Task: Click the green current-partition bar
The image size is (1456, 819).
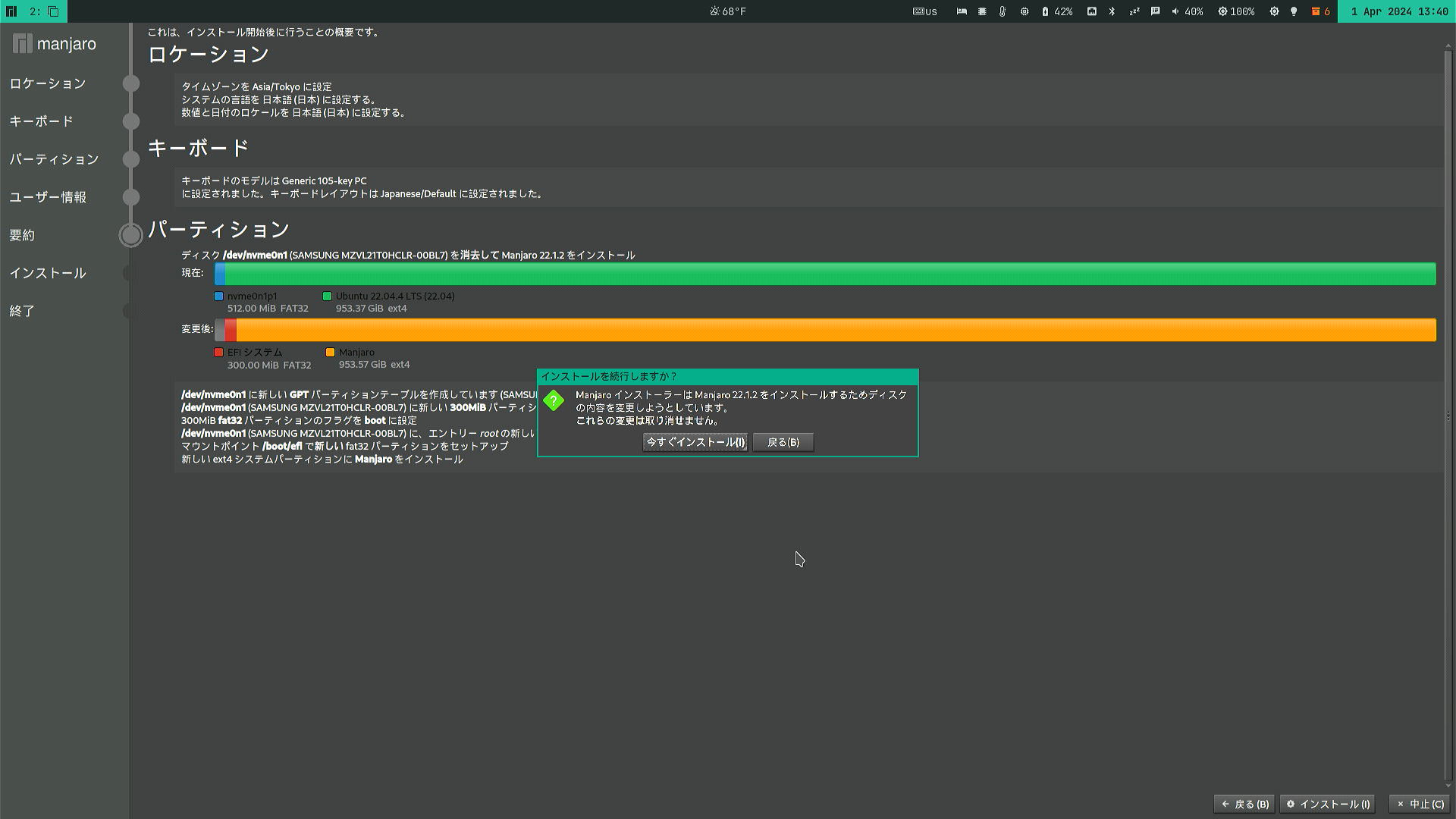Action: tap(830, 274)
